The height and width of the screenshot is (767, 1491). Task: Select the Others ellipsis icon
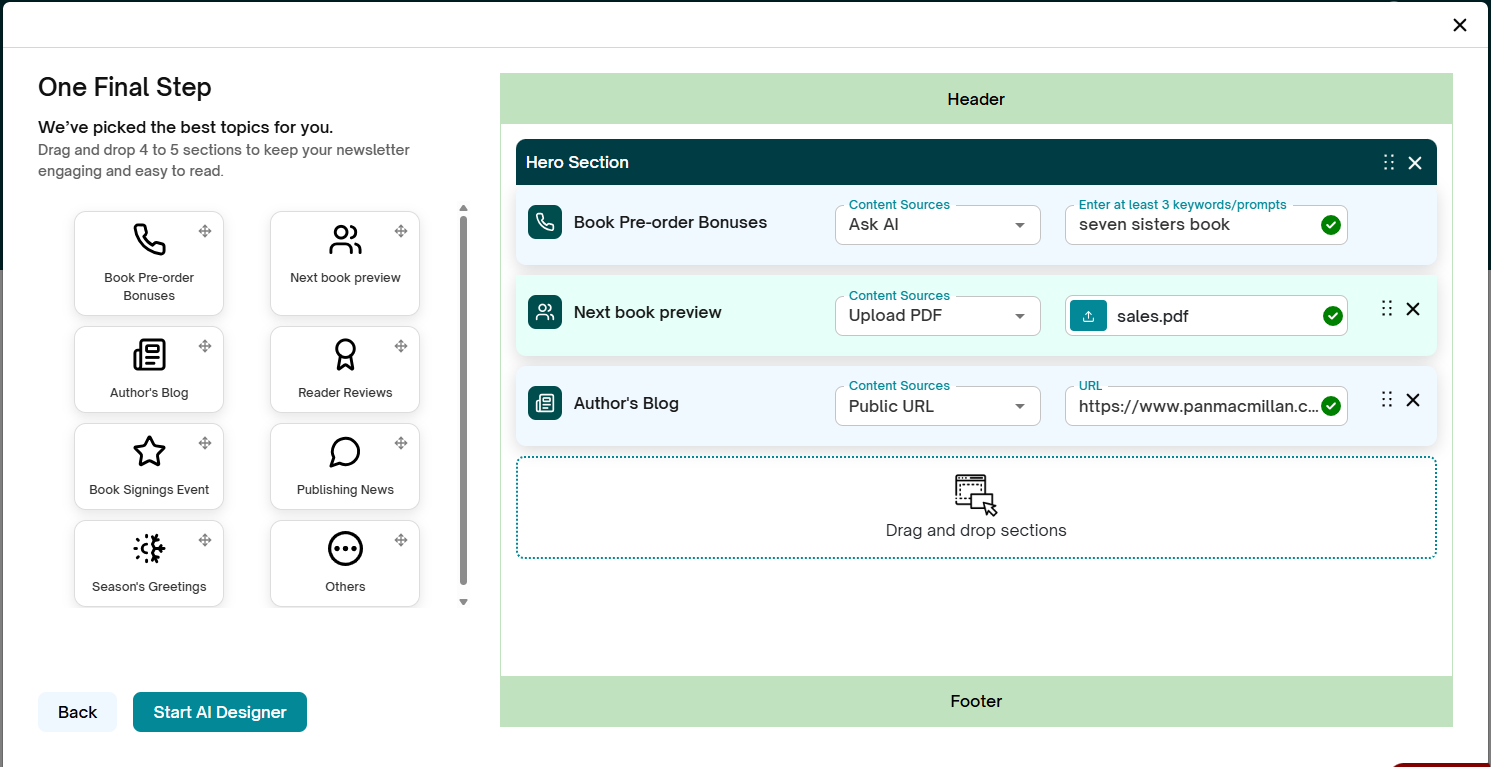click(344, 548)
